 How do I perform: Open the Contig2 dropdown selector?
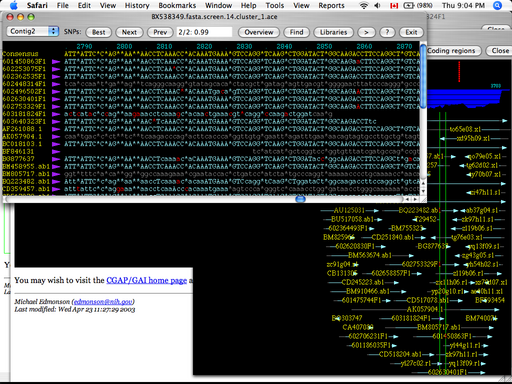click(x=33, y=31)
